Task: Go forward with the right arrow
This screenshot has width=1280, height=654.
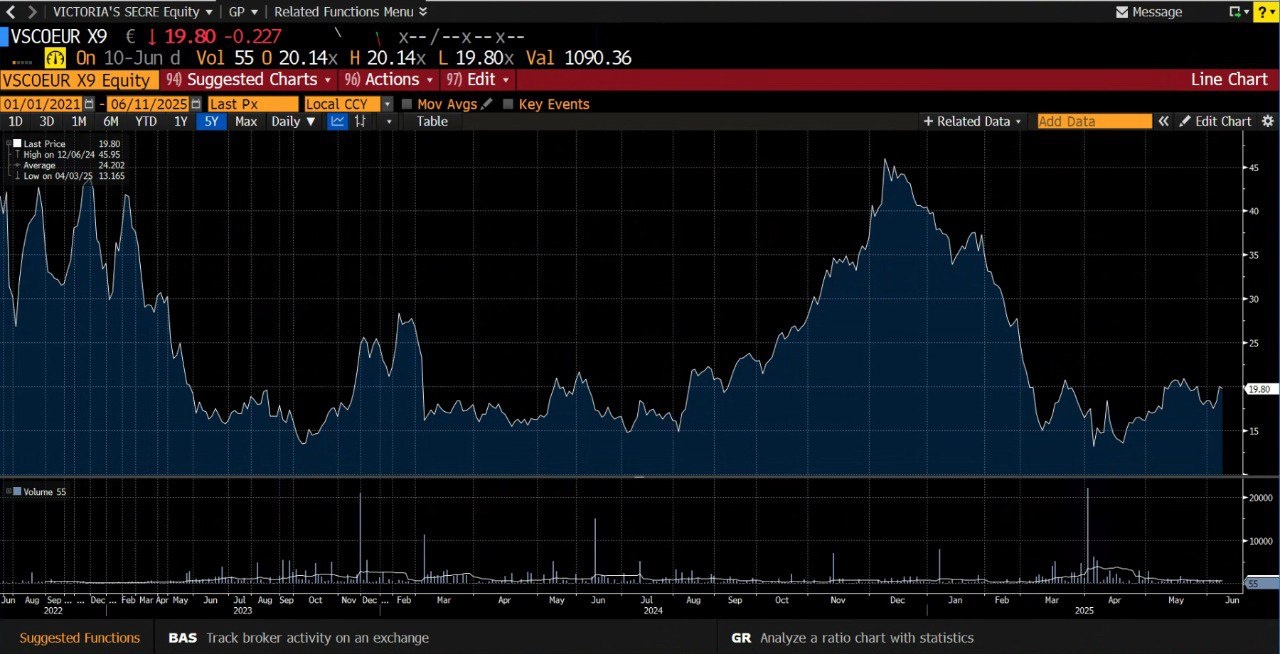Action: tap(32, 12)
